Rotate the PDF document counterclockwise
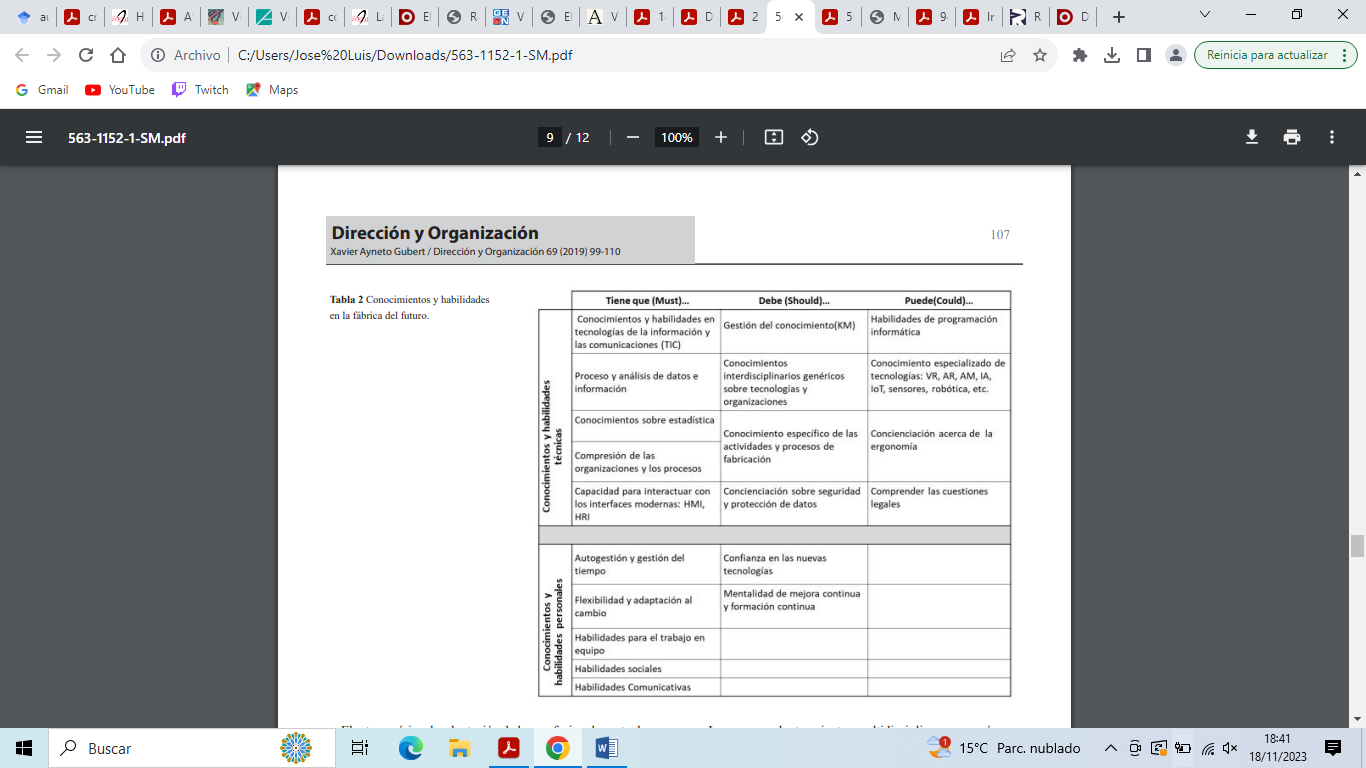The width and height of the screenshot is (1366, 768). coord(810,138)
